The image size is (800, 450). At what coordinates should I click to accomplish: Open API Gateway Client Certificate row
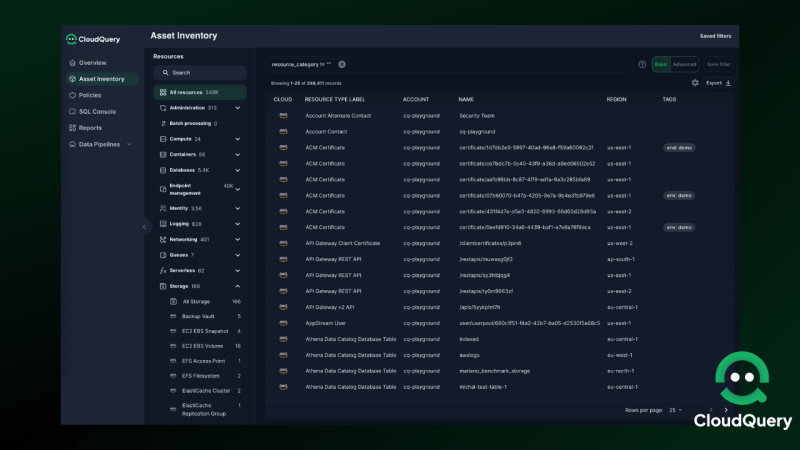499,243
